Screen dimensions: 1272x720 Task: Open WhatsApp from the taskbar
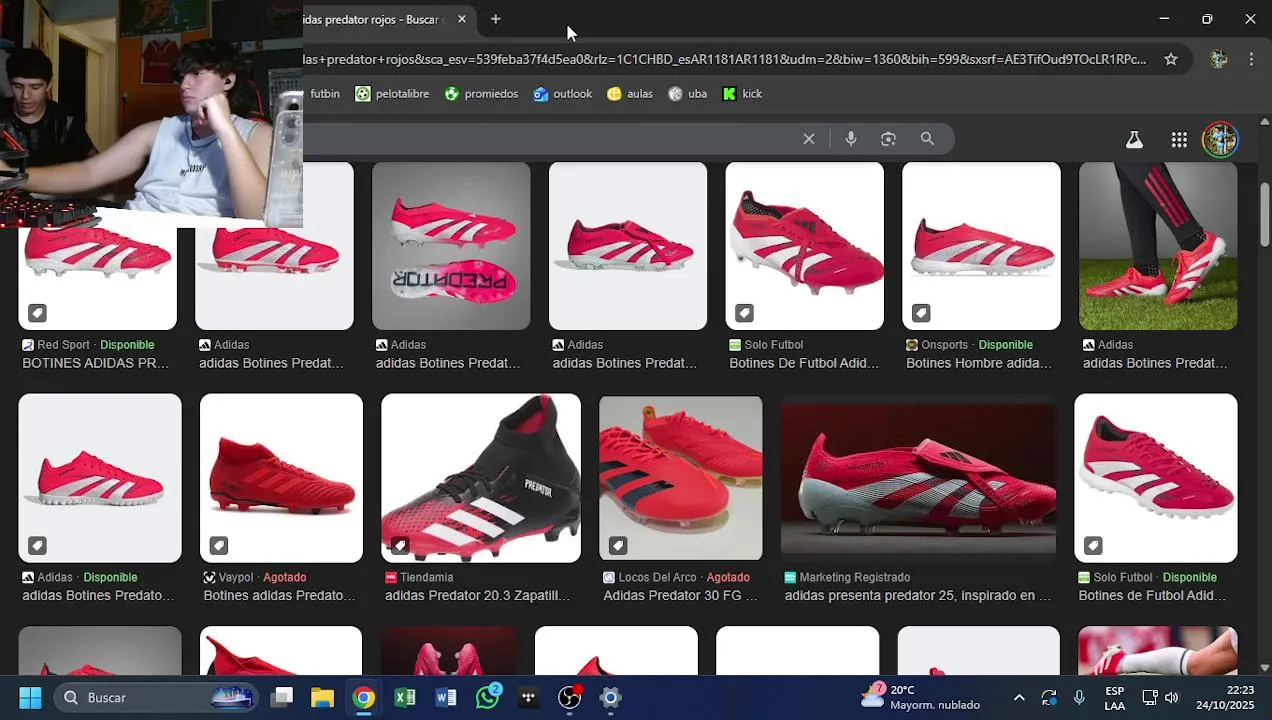click(x=487, y=697)
